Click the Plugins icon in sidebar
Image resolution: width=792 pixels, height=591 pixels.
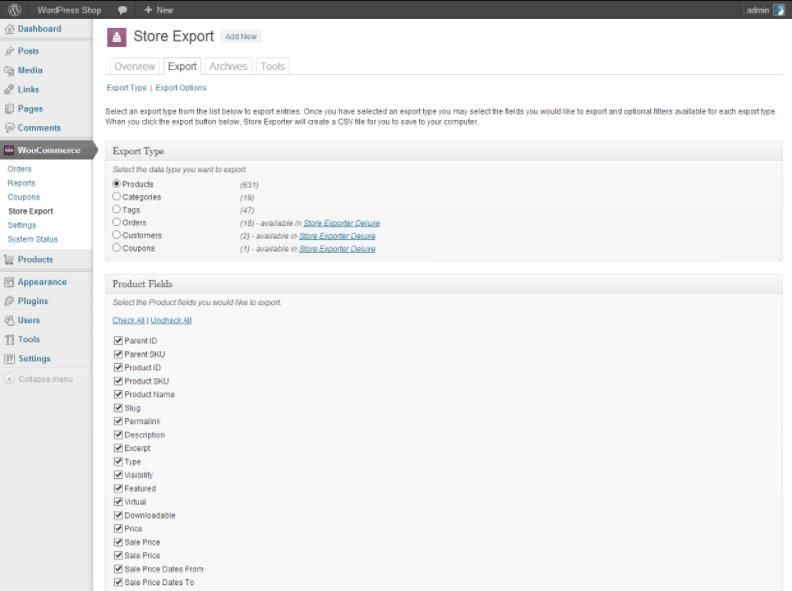click(9, 301)
